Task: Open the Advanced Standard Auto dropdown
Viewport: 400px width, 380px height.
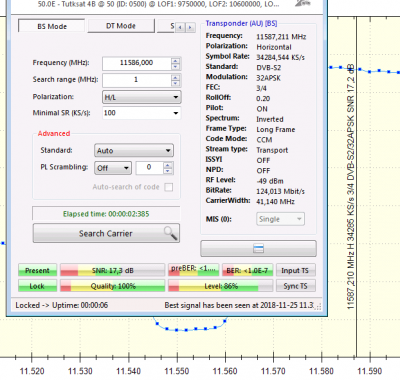Action: point(134,151)
